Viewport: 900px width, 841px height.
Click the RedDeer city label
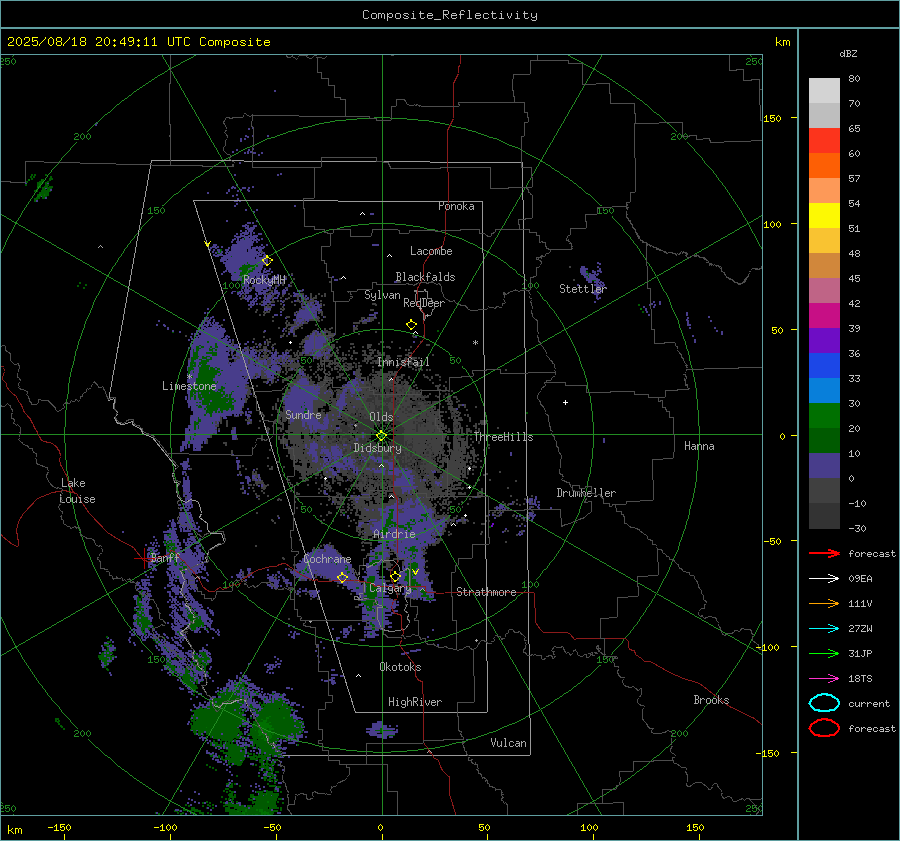424,303
